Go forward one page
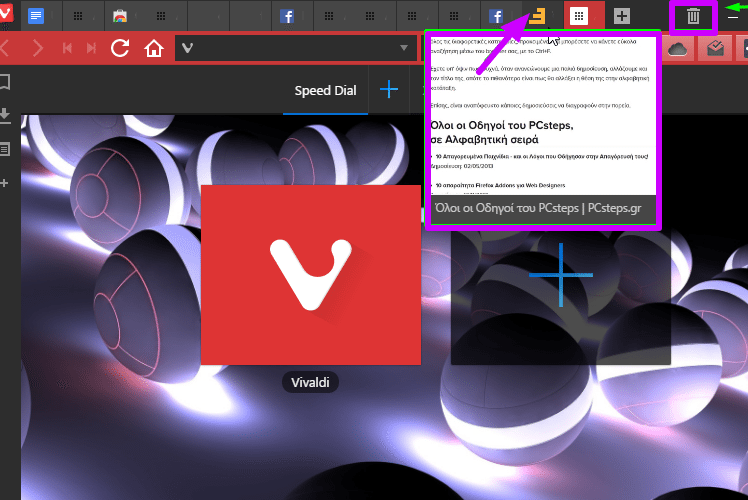748x500 pixels. 37,48
